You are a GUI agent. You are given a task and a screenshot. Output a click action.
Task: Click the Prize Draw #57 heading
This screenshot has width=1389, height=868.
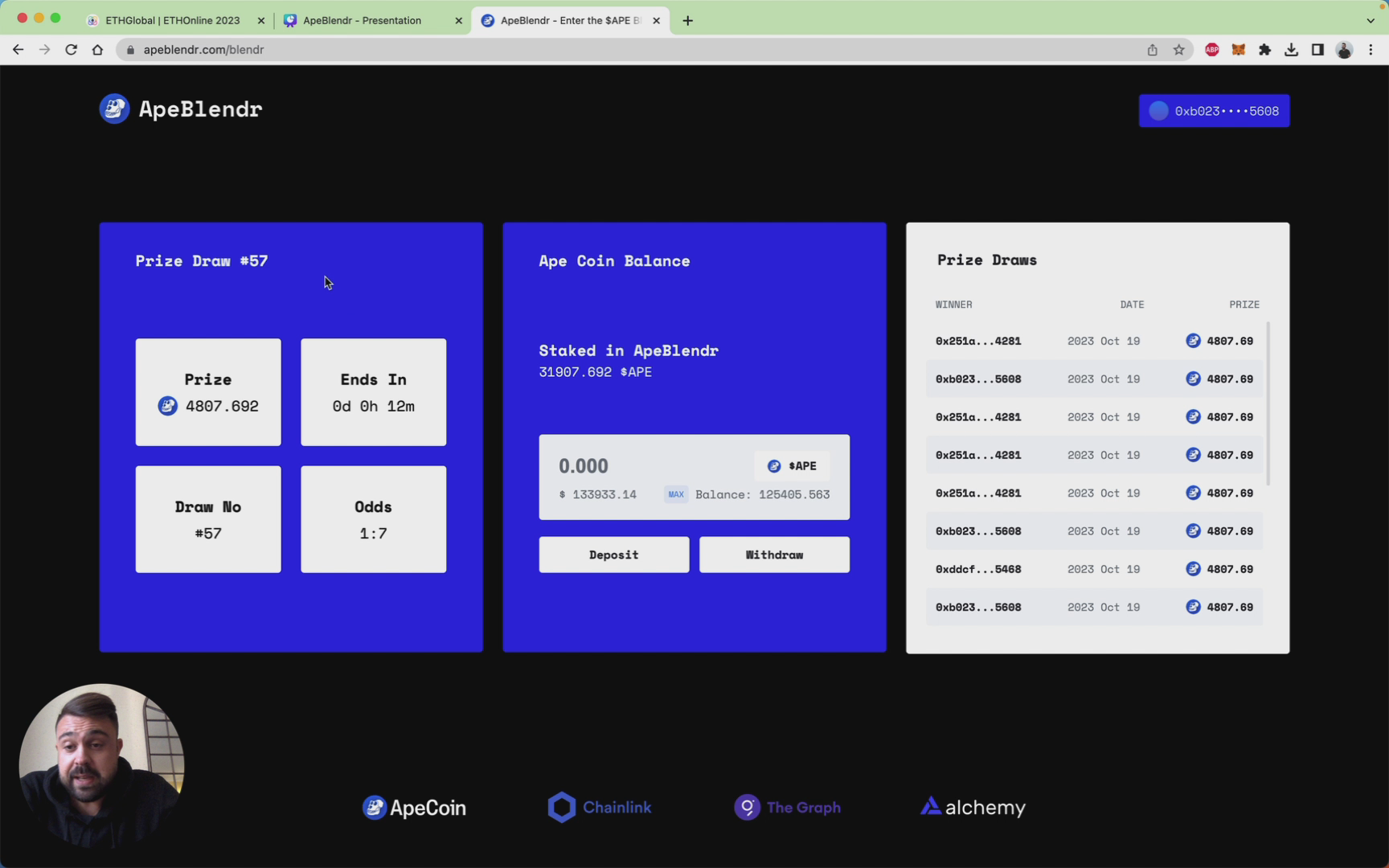(202, 260)
